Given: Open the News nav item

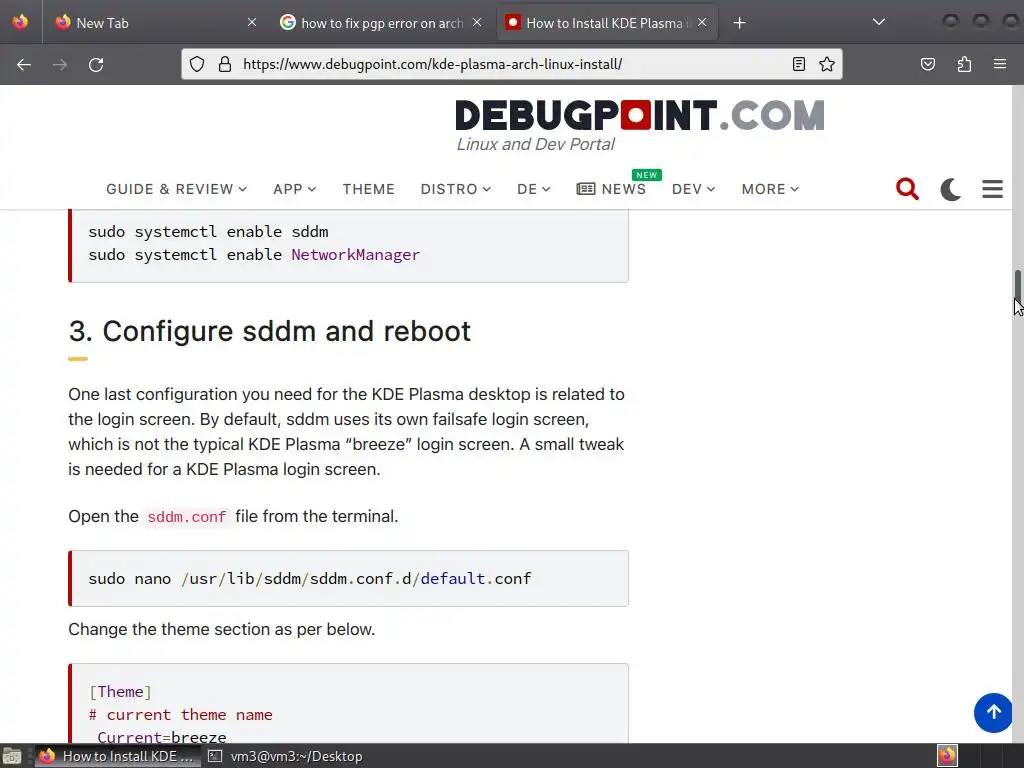Looking at the screenshot, I should coord(611,189).
